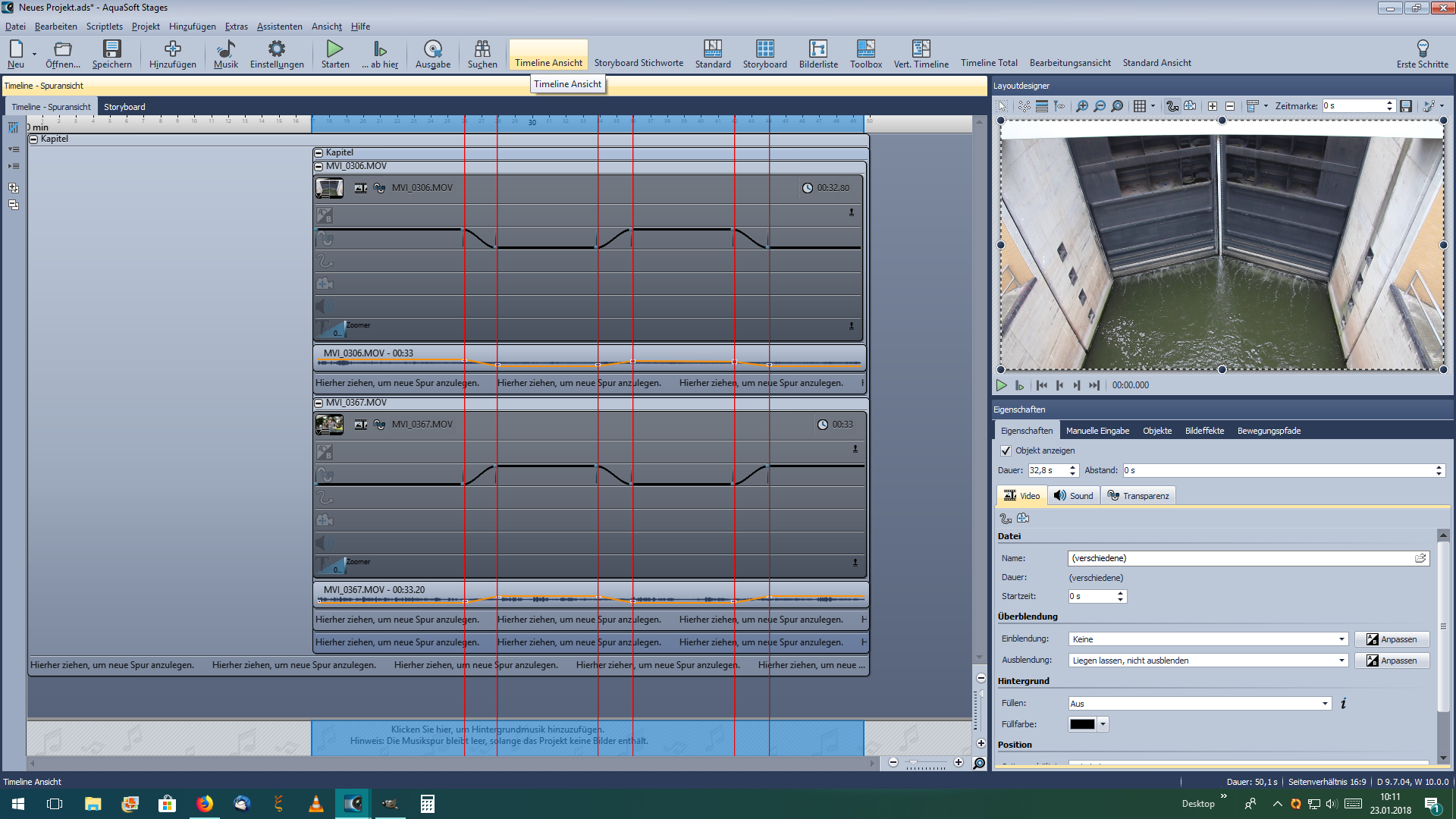Collapse the MVI_0367.MOV track group
Screen dimensions: 1456x819
click(318, 403)
